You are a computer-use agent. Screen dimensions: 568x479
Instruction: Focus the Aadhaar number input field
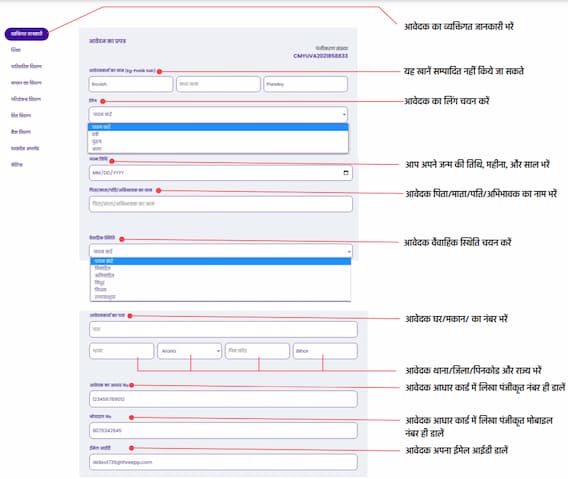[223, 399]
